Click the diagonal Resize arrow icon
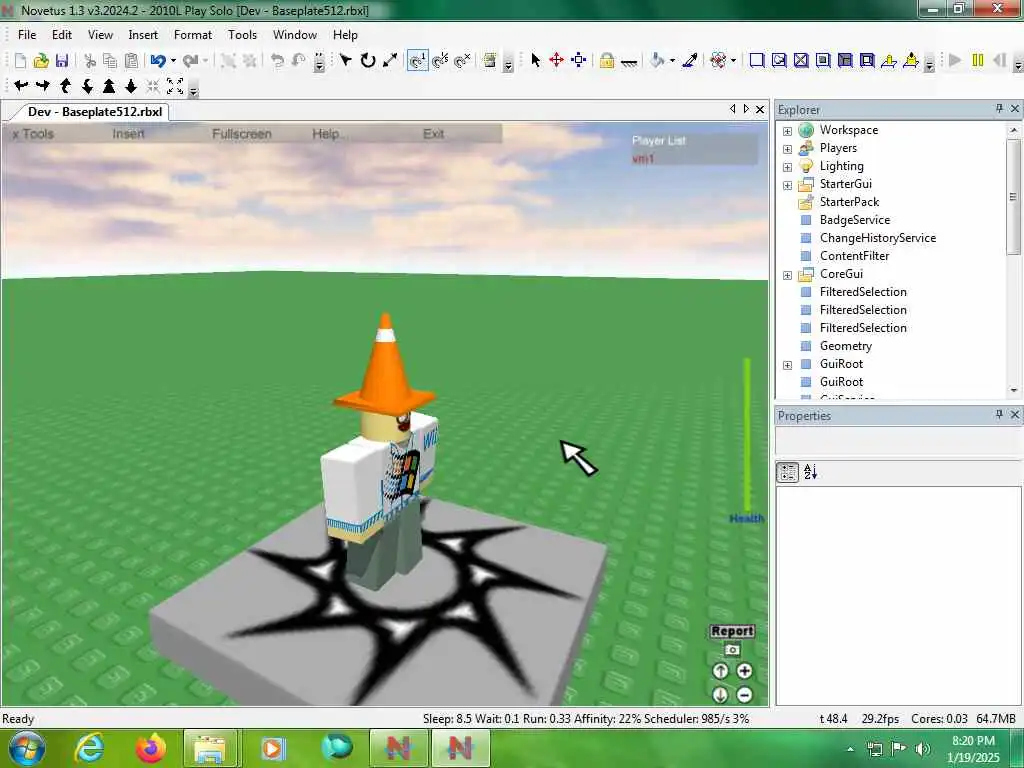Screen dimensions: 1024x768 tap(390, 61)
